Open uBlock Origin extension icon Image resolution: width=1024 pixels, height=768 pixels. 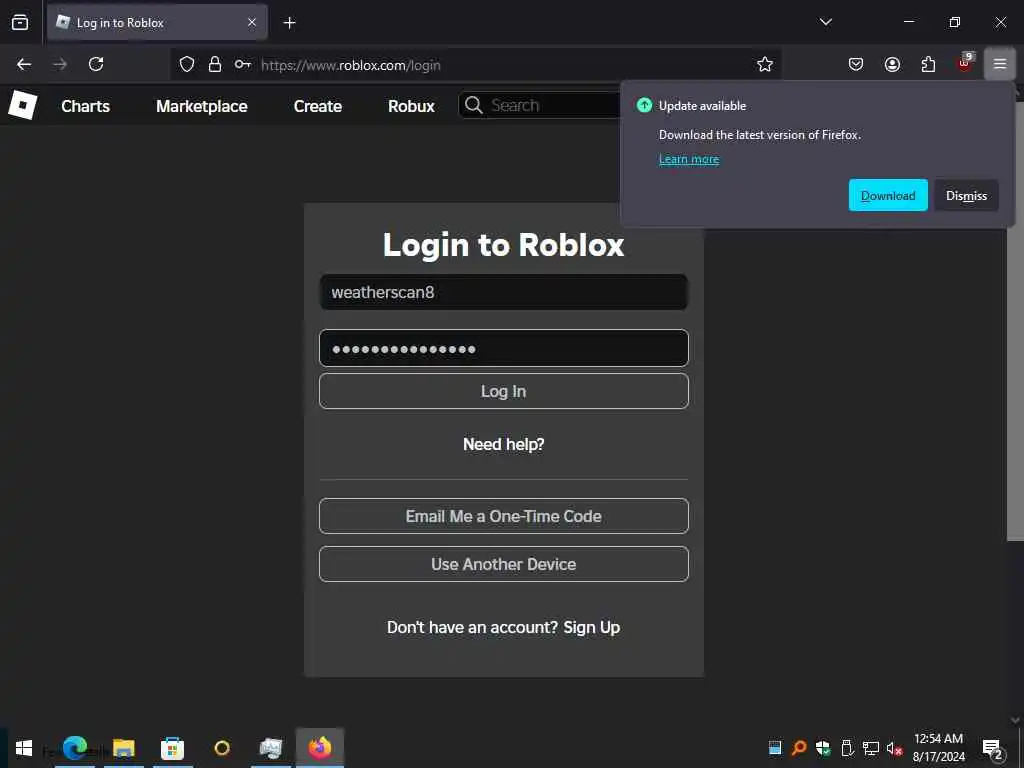965,63
